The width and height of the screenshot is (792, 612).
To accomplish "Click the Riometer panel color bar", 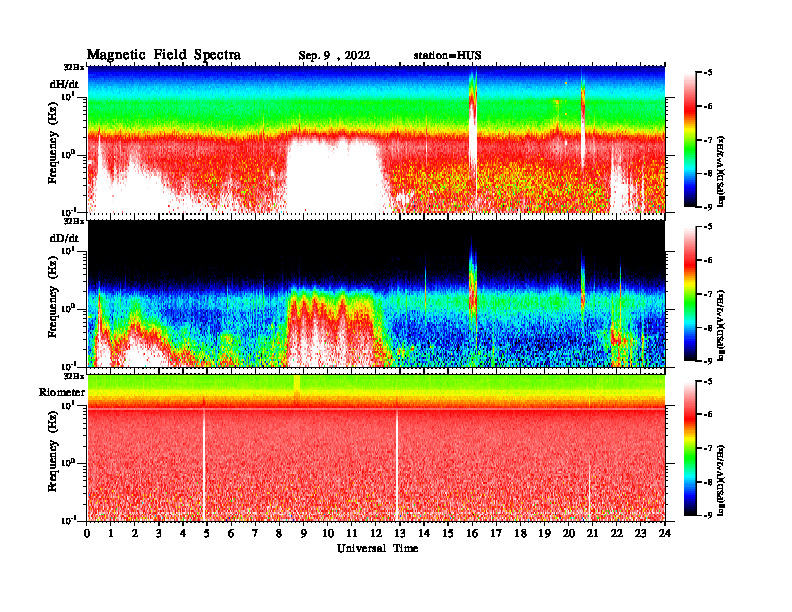I will tap(690, 448).
